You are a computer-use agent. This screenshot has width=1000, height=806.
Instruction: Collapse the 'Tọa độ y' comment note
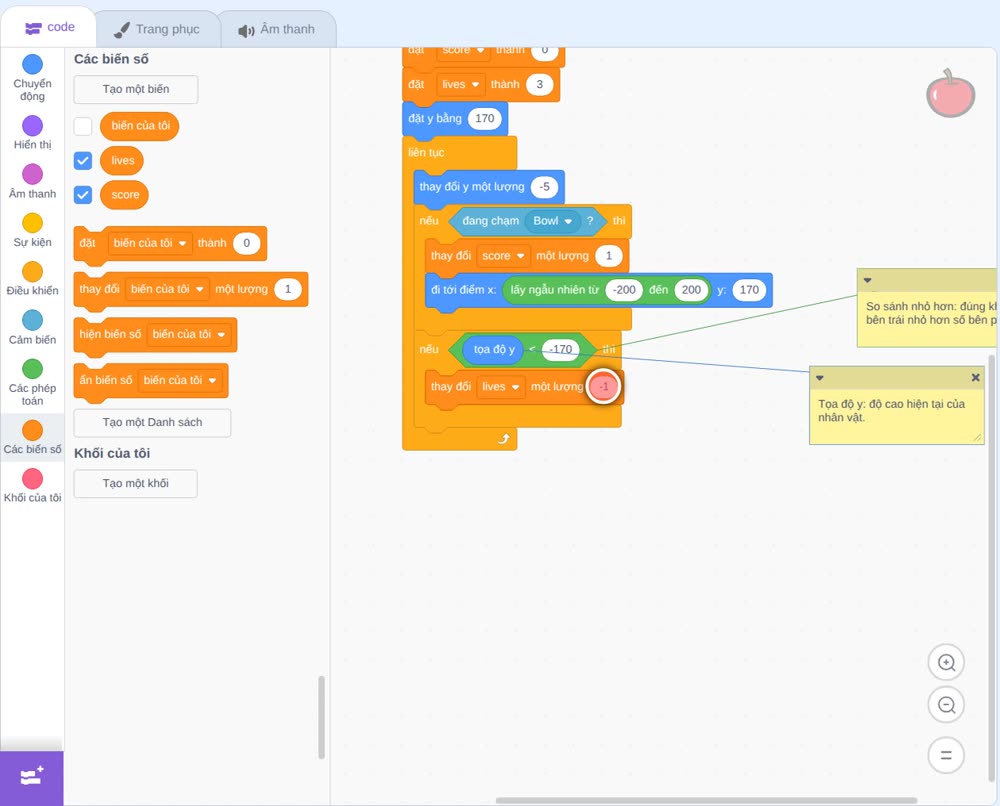tap(820, 377)
